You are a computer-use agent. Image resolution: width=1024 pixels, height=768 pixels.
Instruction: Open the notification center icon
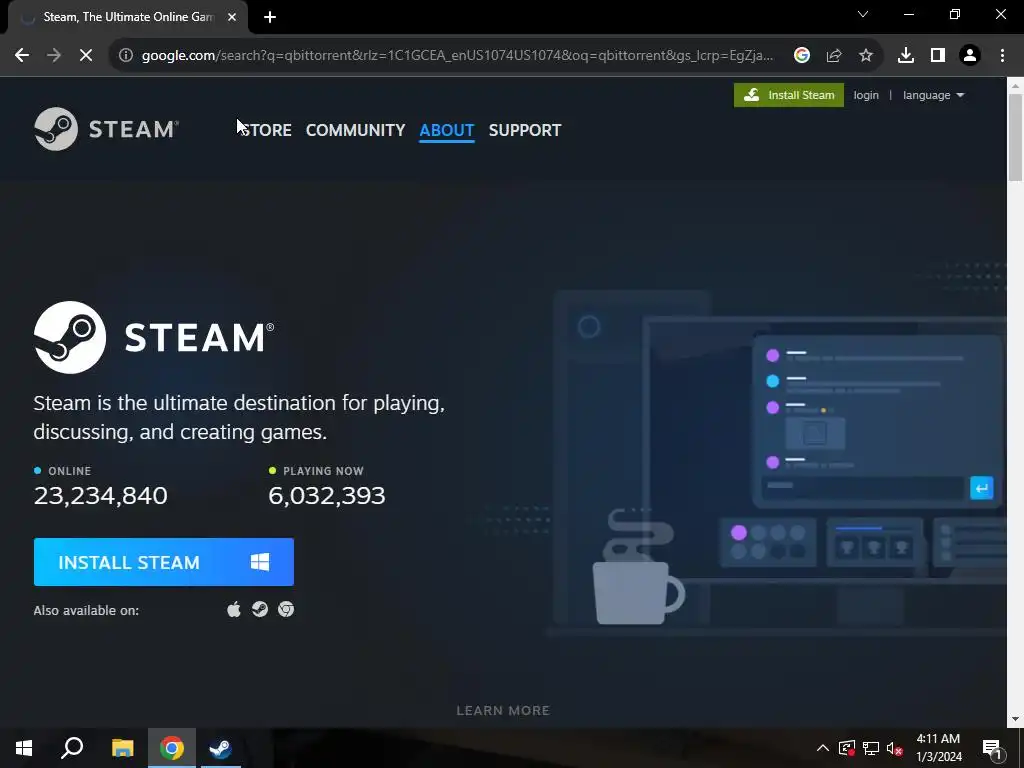[993, 748]
